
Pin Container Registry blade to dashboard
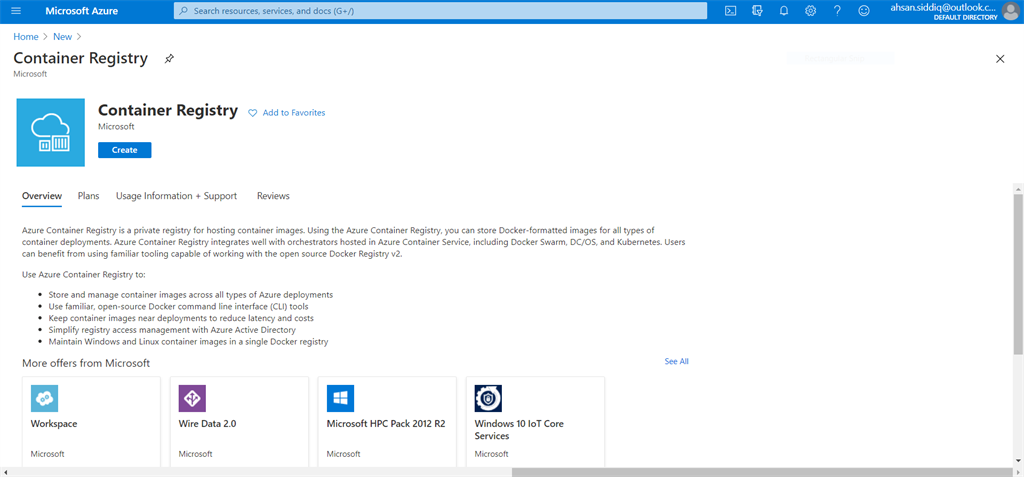point(169,59)
